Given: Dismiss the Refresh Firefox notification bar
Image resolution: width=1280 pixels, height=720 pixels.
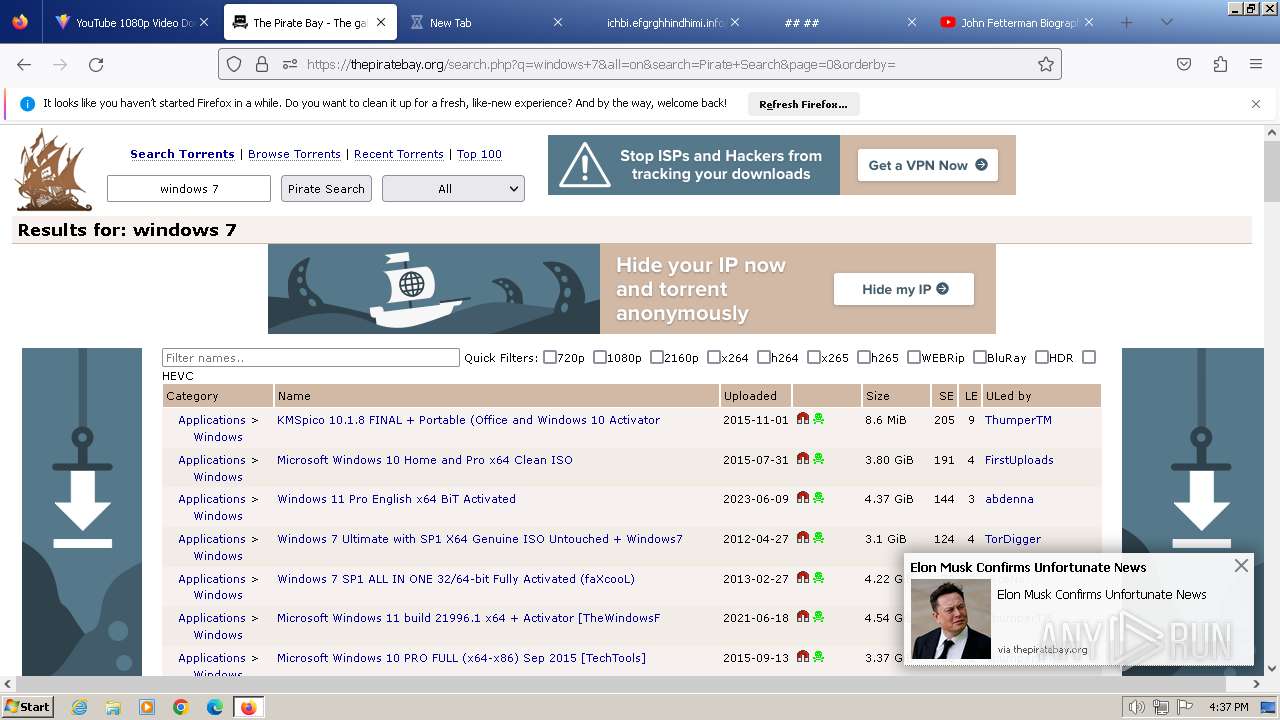Looking at the screenshot, I should 1256,104.
